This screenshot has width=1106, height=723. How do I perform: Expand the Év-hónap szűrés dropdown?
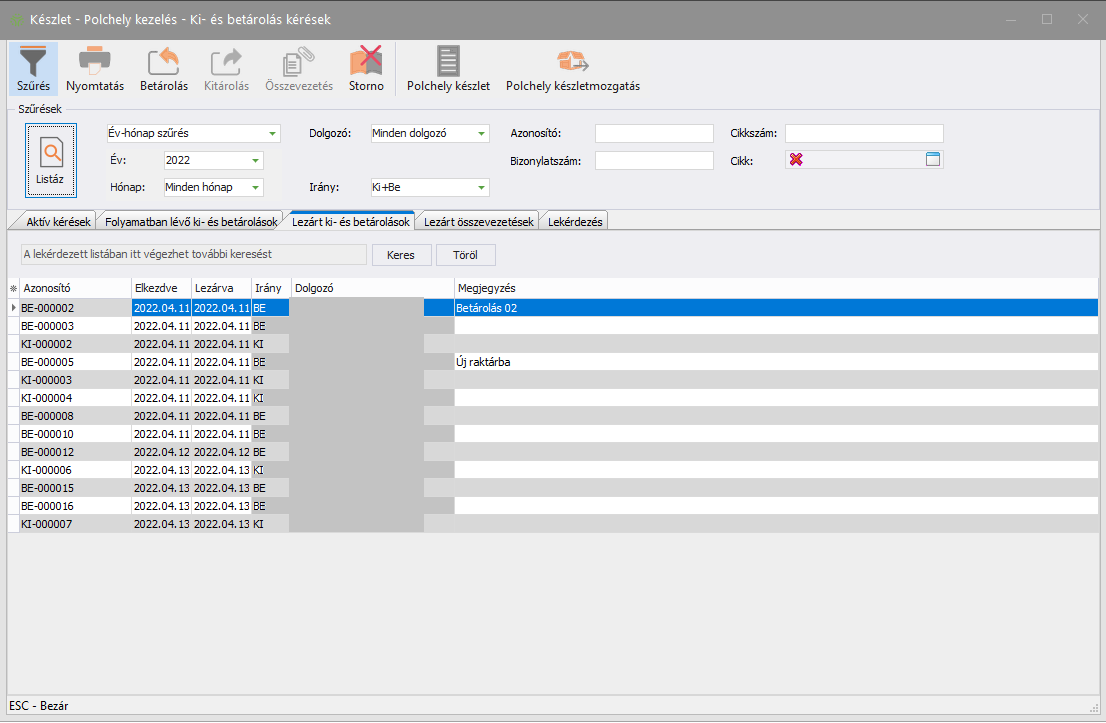[272, 134]
